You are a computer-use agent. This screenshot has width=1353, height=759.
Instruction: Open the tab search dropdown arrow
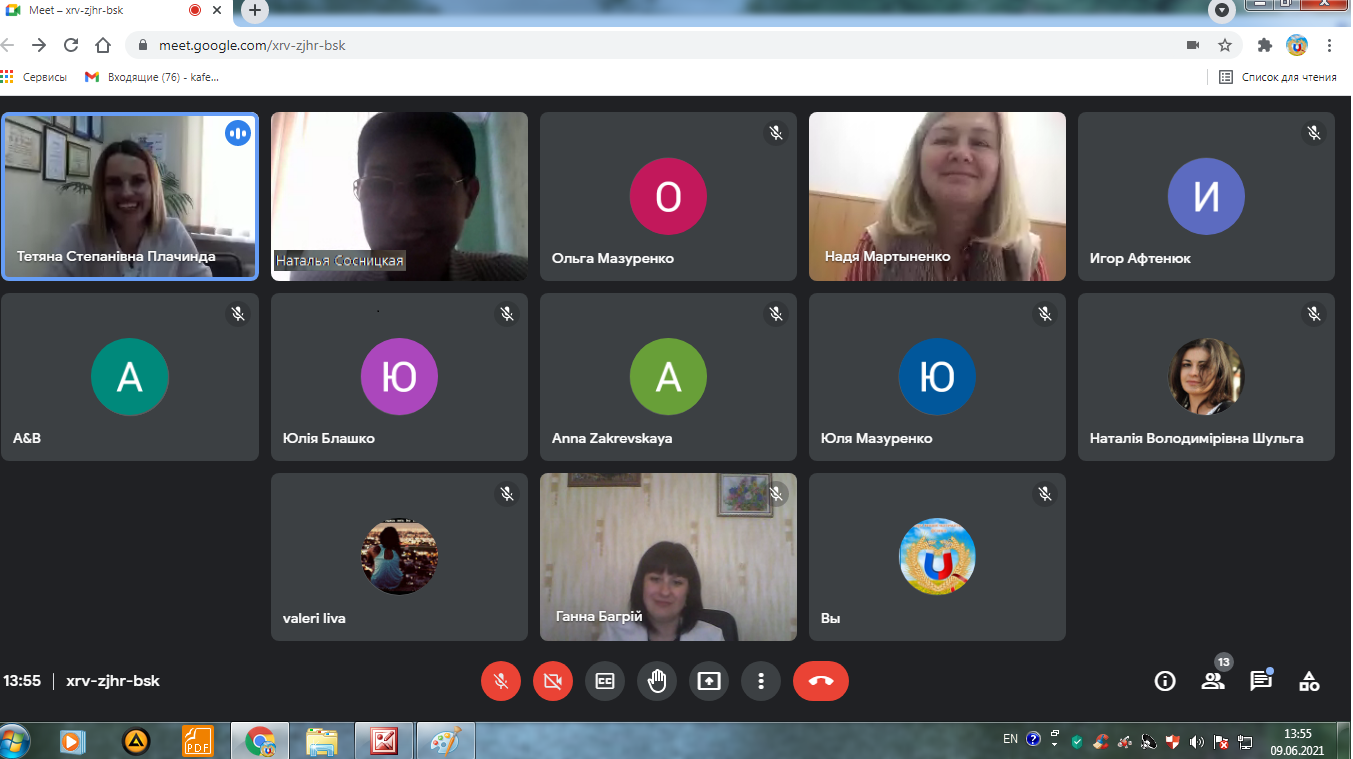(x=1221, y=11)
